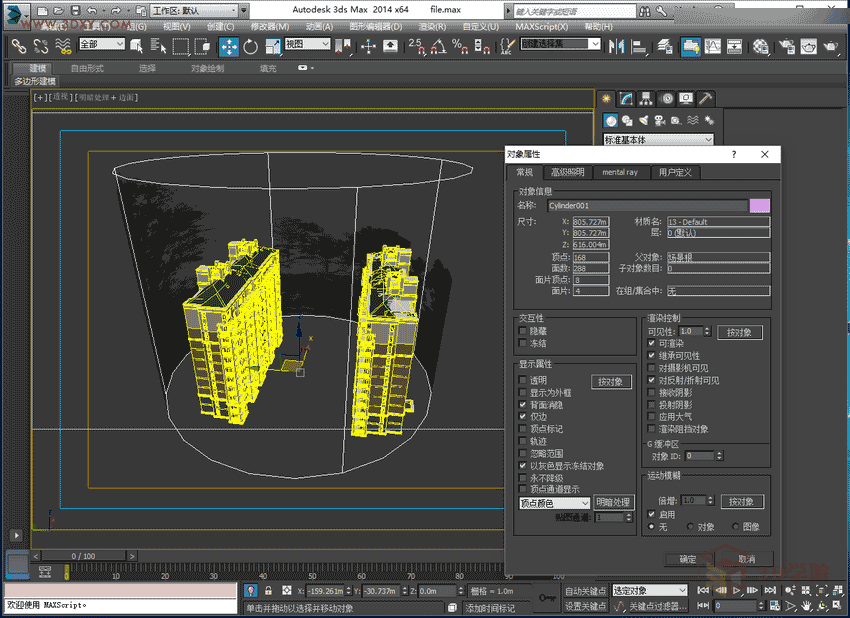Viewport: 850px width, 618px height.
Task: Uncheck the 可渲染 checkbox
Action: pyautogui.click(x=652, y=343)
